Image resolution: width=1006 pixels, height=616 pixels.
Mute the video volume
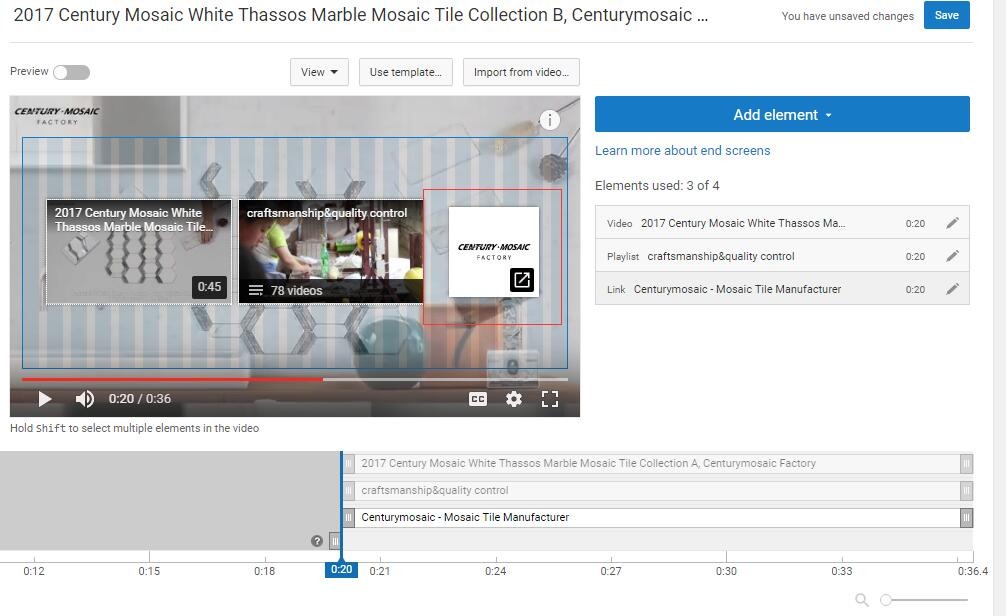tap(85, 399)
